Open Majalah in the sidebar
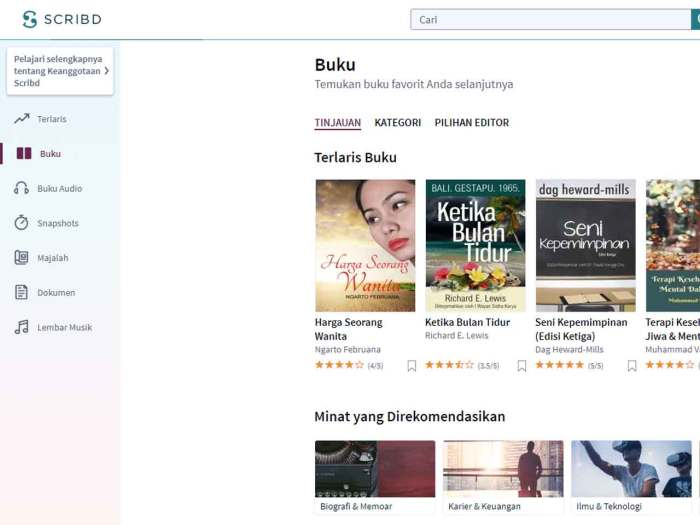Image resolution: width=700 pixels, height=525 pixels. (53, 258)
